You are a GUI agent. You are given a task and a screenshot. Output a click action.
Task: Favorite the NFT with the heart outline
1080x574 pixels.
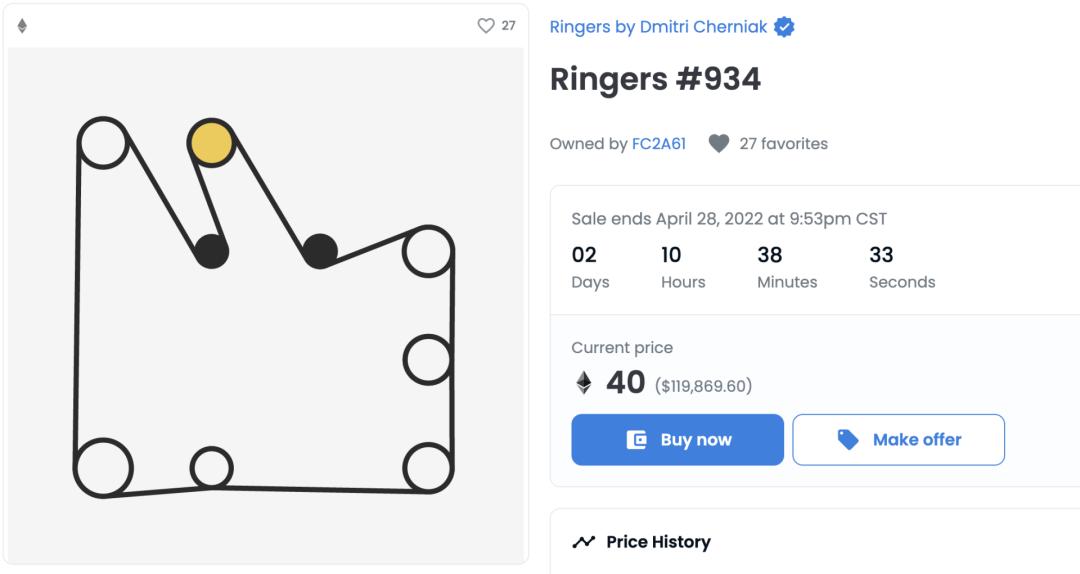[x=486, y=26]
